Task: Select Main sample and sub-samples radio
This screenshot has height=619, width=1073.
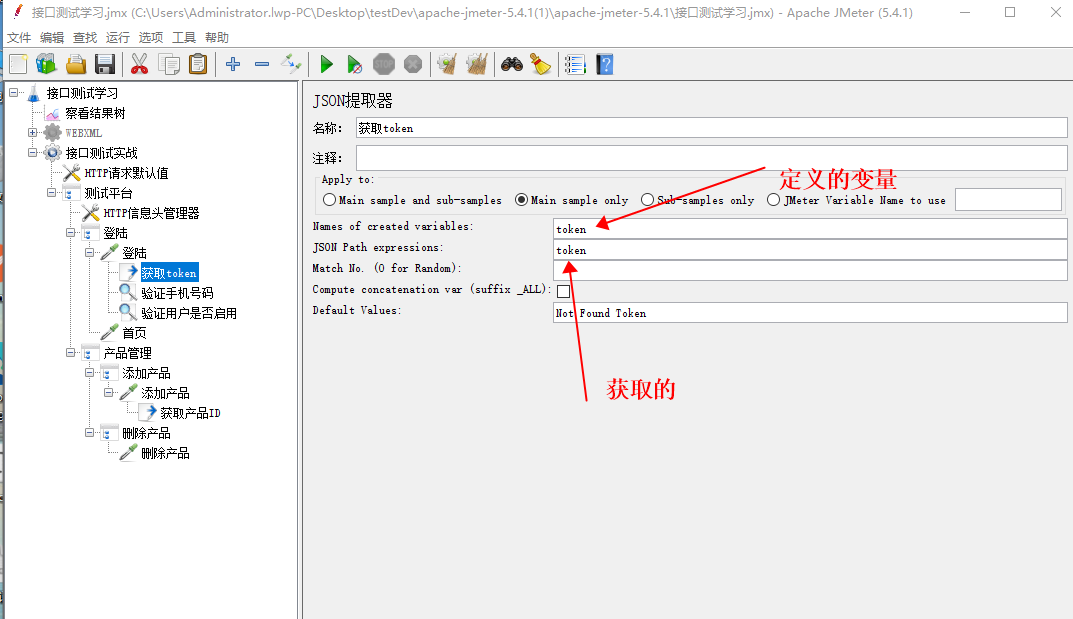Action: [x=329, y=200]
